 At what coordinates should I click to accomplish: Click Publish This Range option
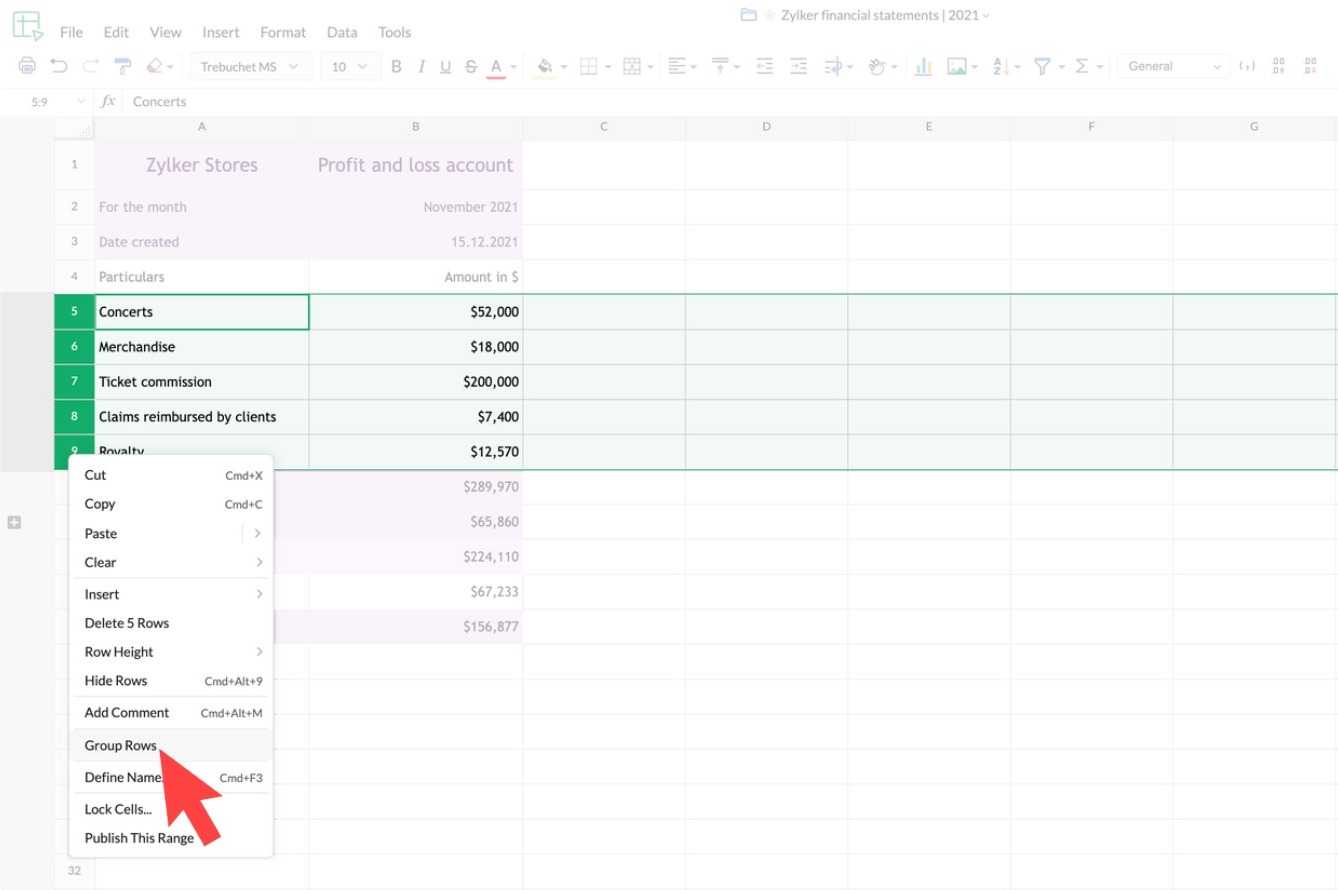(139, 838)
